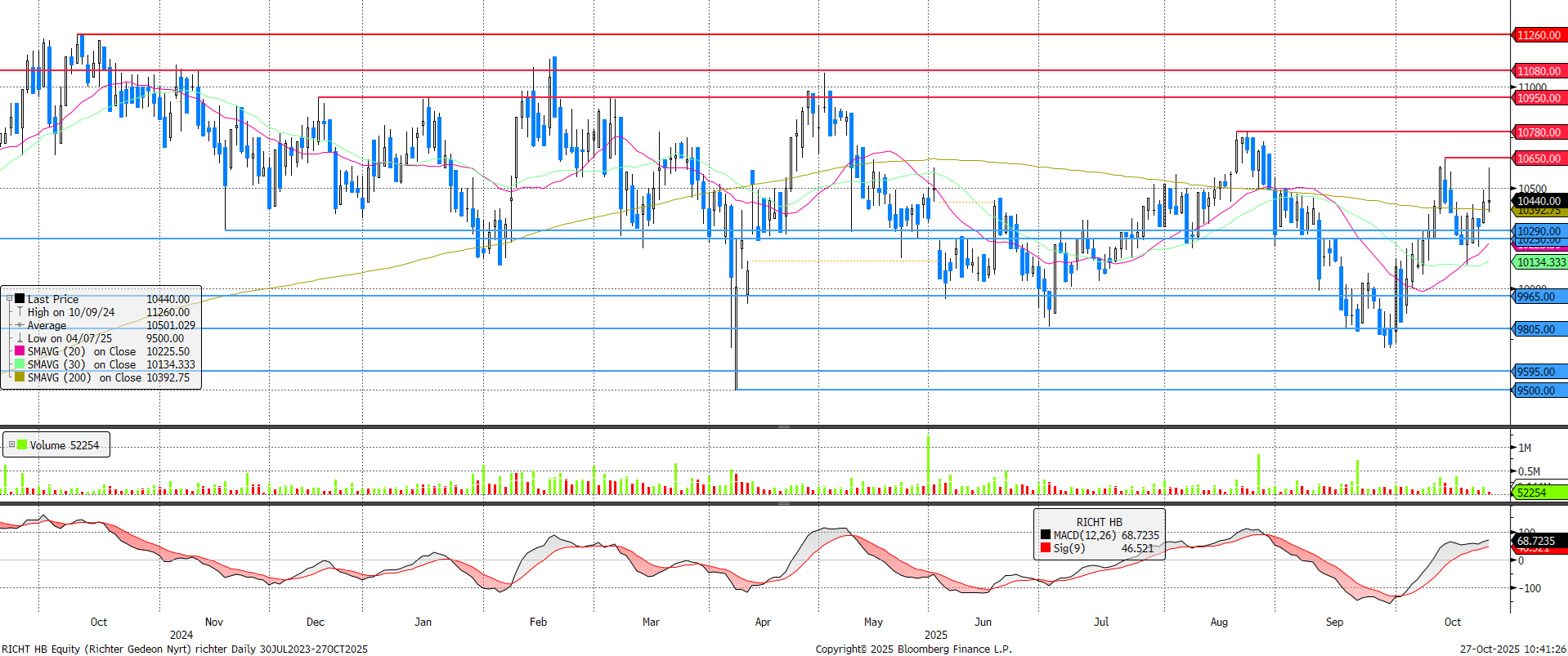The image size is (1568, 656).
Task: Select the pink SMAVG (20) color swatch
Action: click(20, 351)
